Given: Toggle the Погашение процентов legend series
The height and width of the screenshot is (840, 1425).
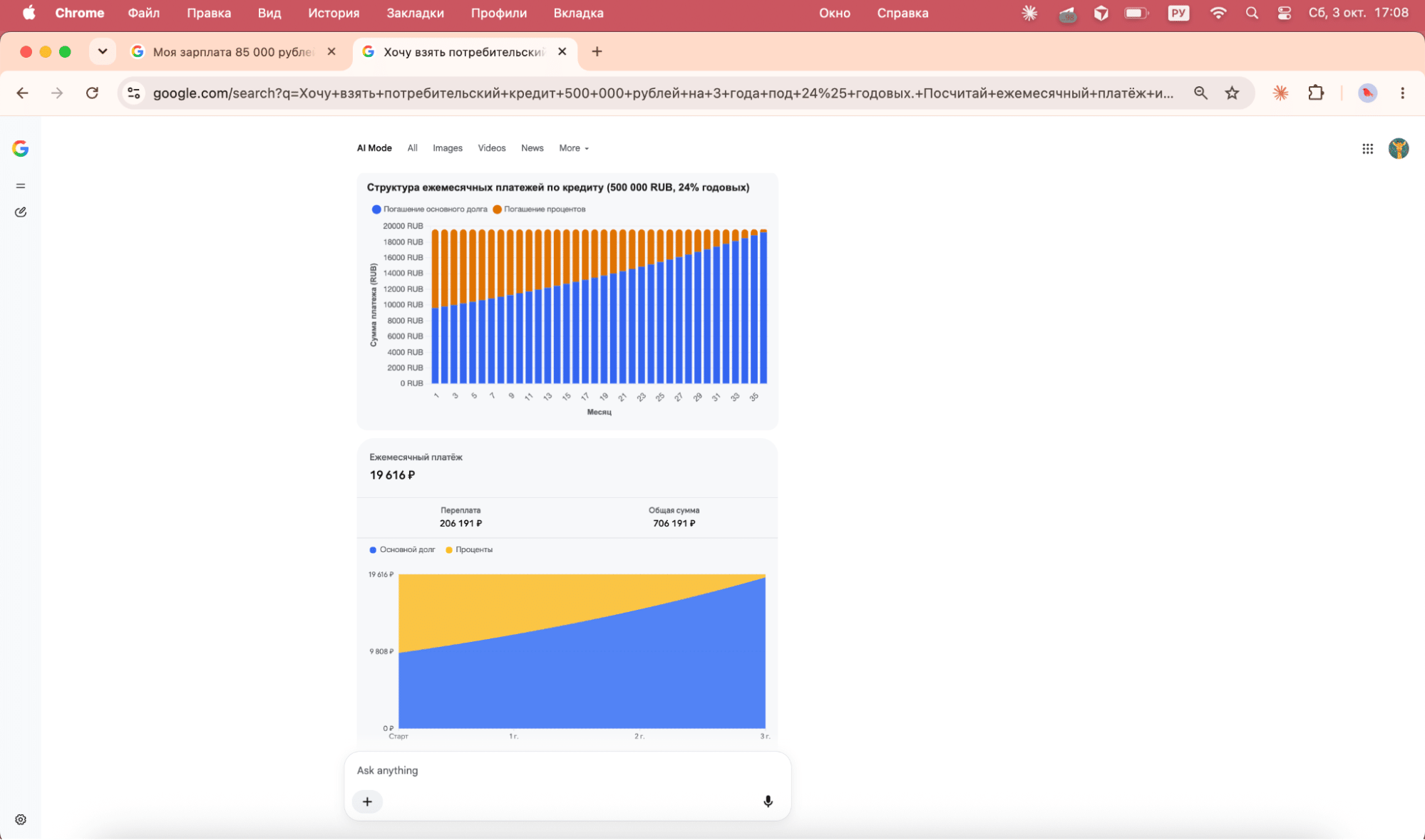Looking at the screenshot, I should point(539,209).
